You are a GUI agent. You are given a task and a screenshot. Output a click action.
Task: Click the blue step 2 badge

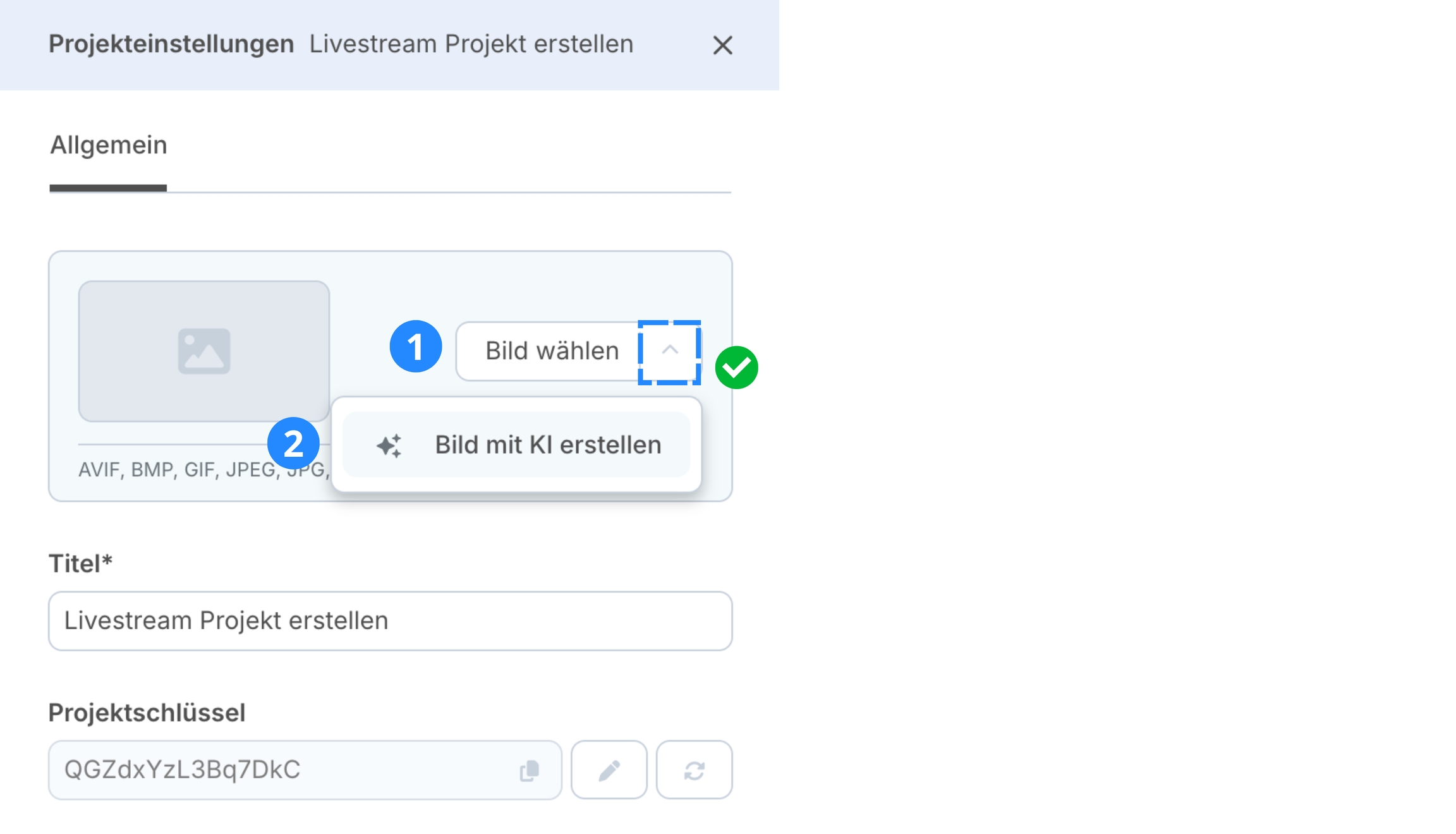[293, 444]
